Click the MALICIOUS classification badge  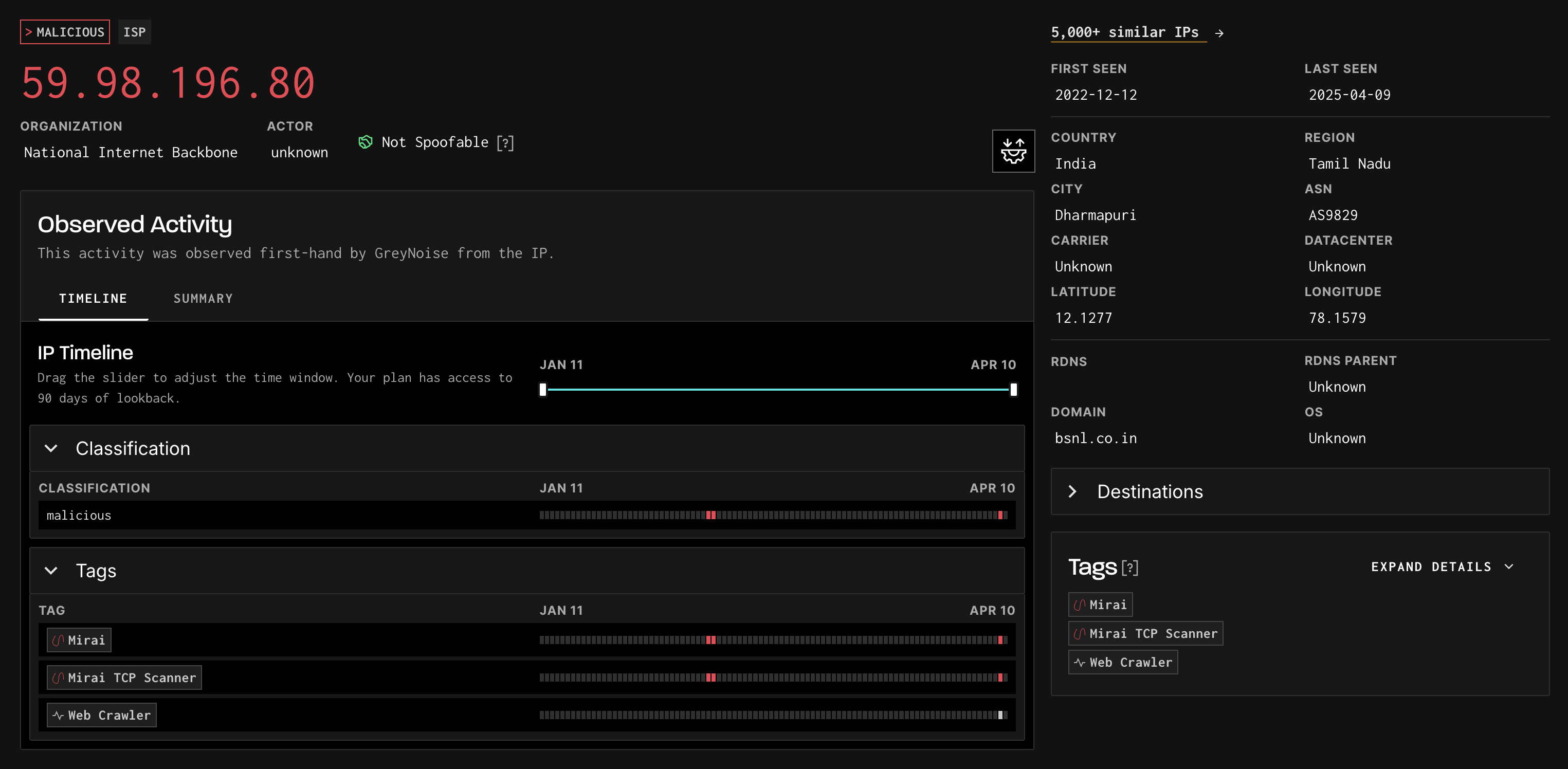point(65,32)
